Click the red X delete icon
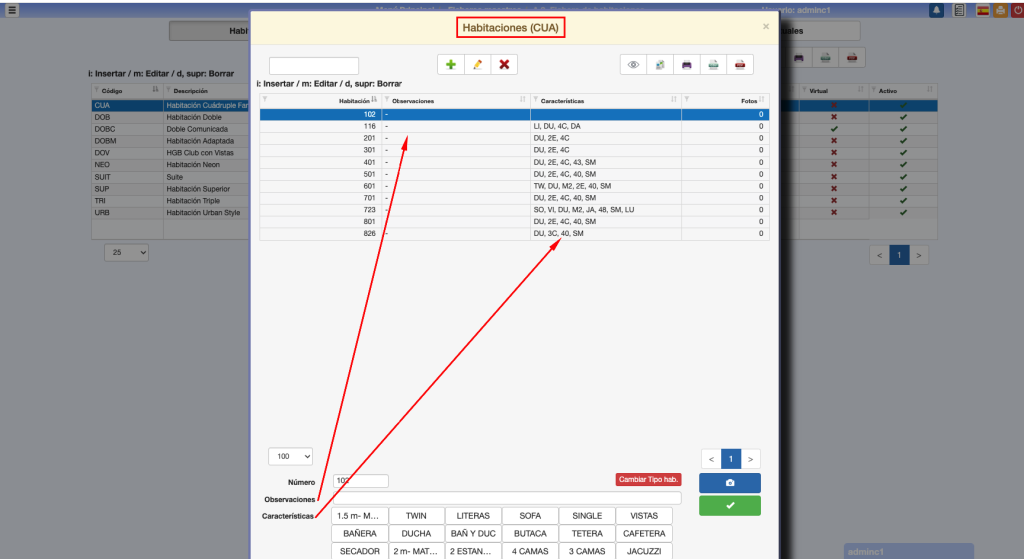This screenshot has height=559, width=1024. 504,65
